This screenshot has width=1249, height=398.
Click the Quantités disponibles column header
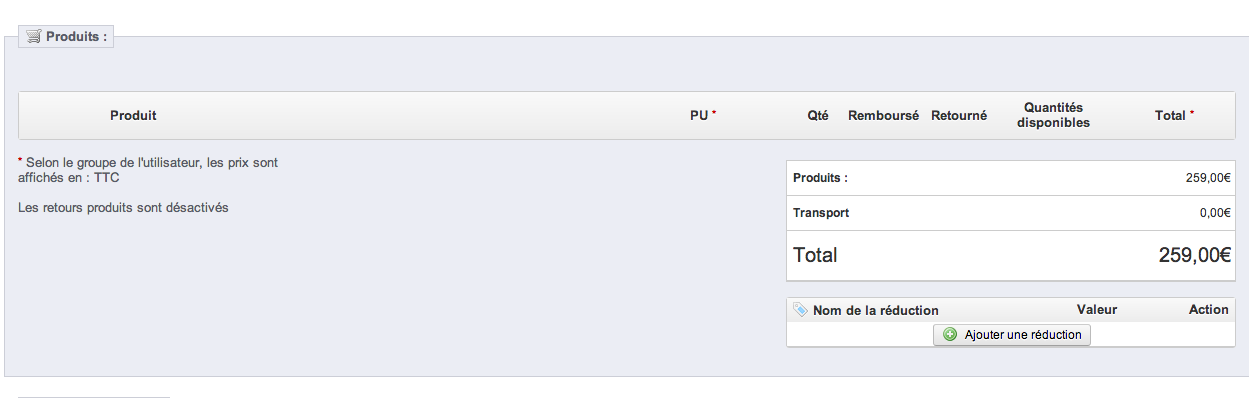tap(1053, 115)
